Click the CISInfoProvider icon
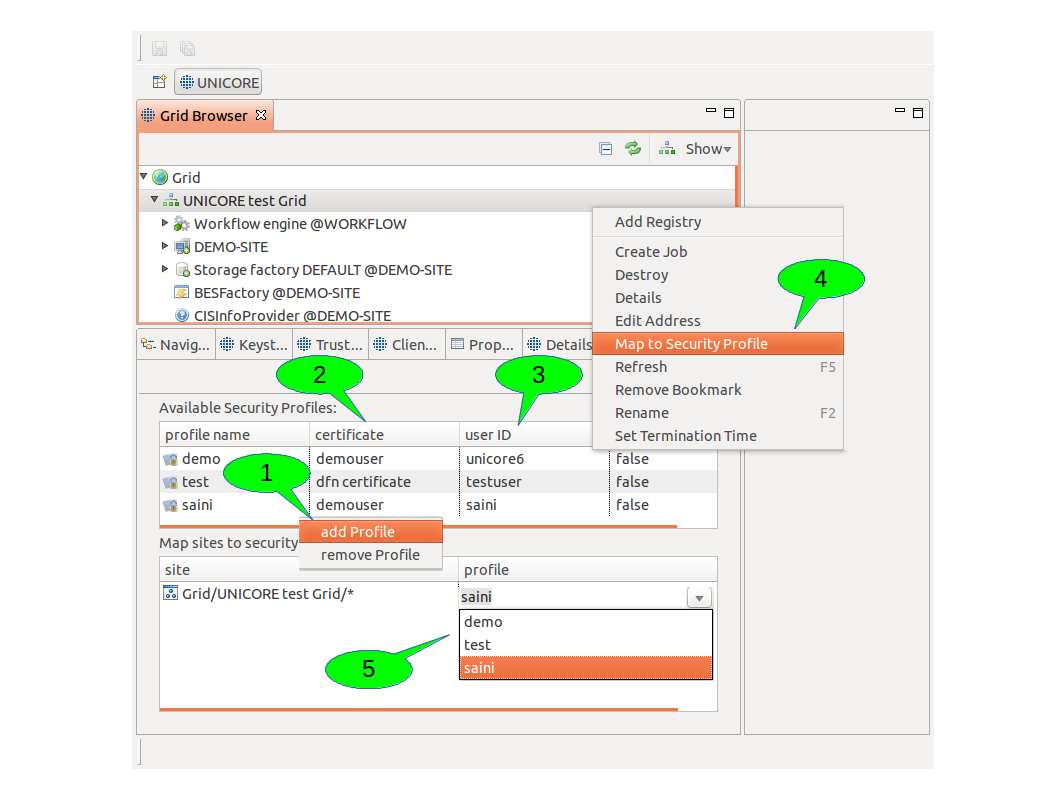 point(182,316)
